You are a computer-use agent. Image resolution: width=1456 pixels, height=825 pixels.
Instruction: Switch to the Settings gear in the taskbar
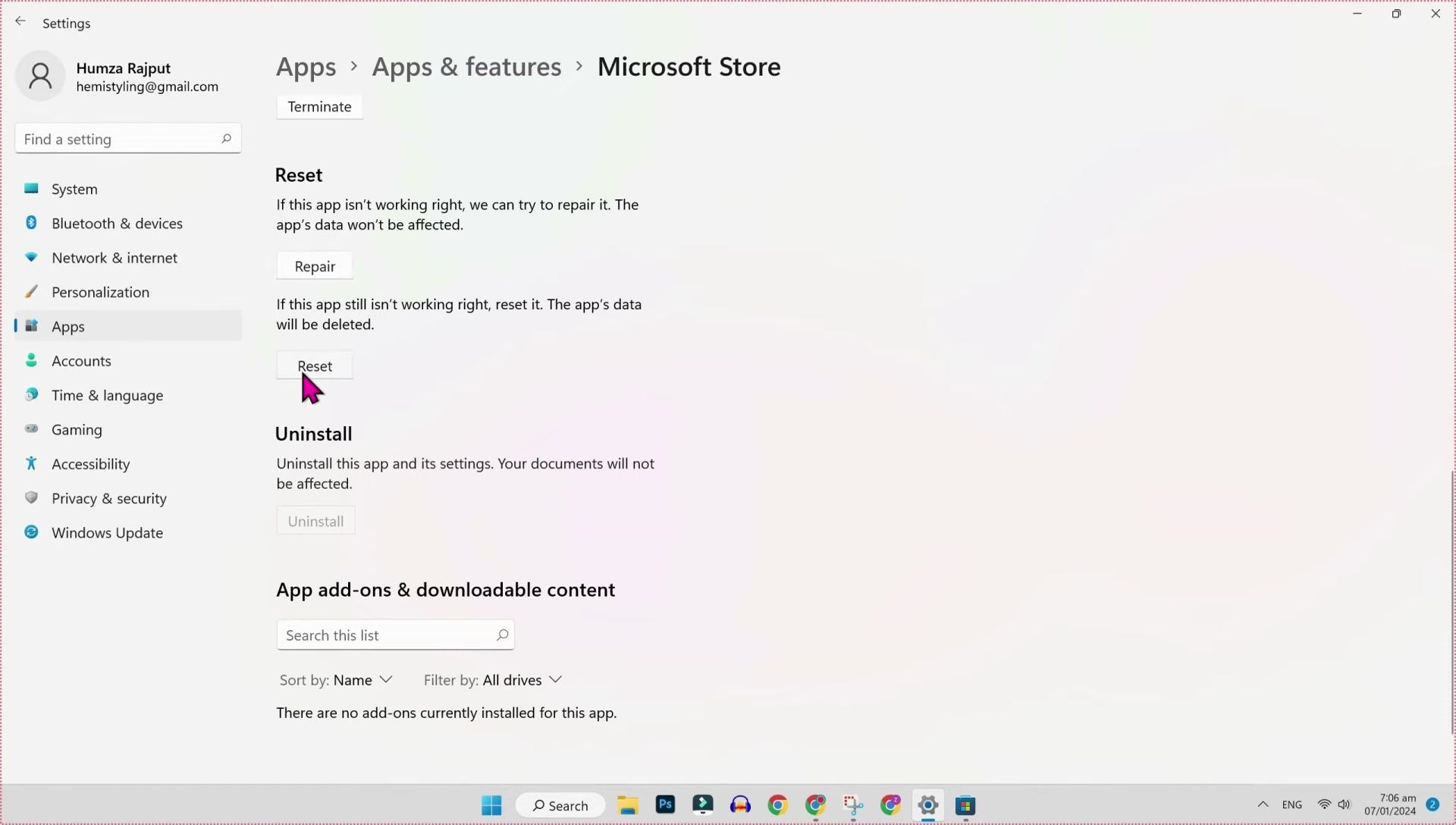tap(928, 805)
